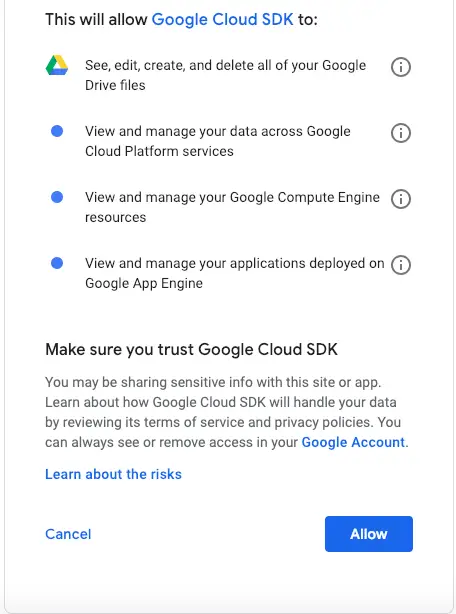Open info icon for App Engine applications permission
The image size is (456, 614).
[401, 265]
